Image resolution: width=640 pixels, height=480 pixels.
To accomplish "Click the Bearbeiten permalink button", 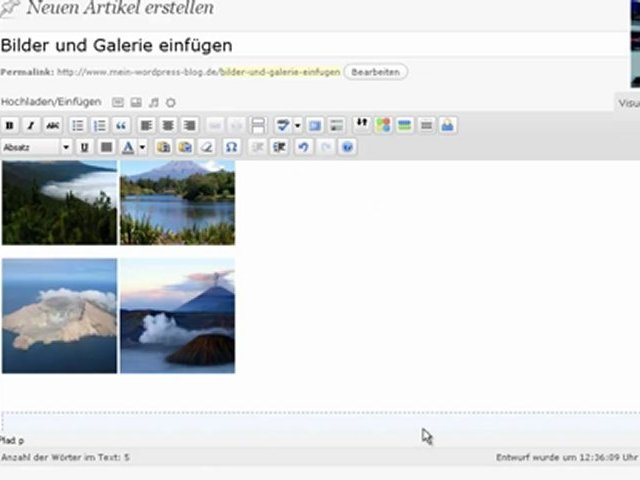I will point(375,72).
